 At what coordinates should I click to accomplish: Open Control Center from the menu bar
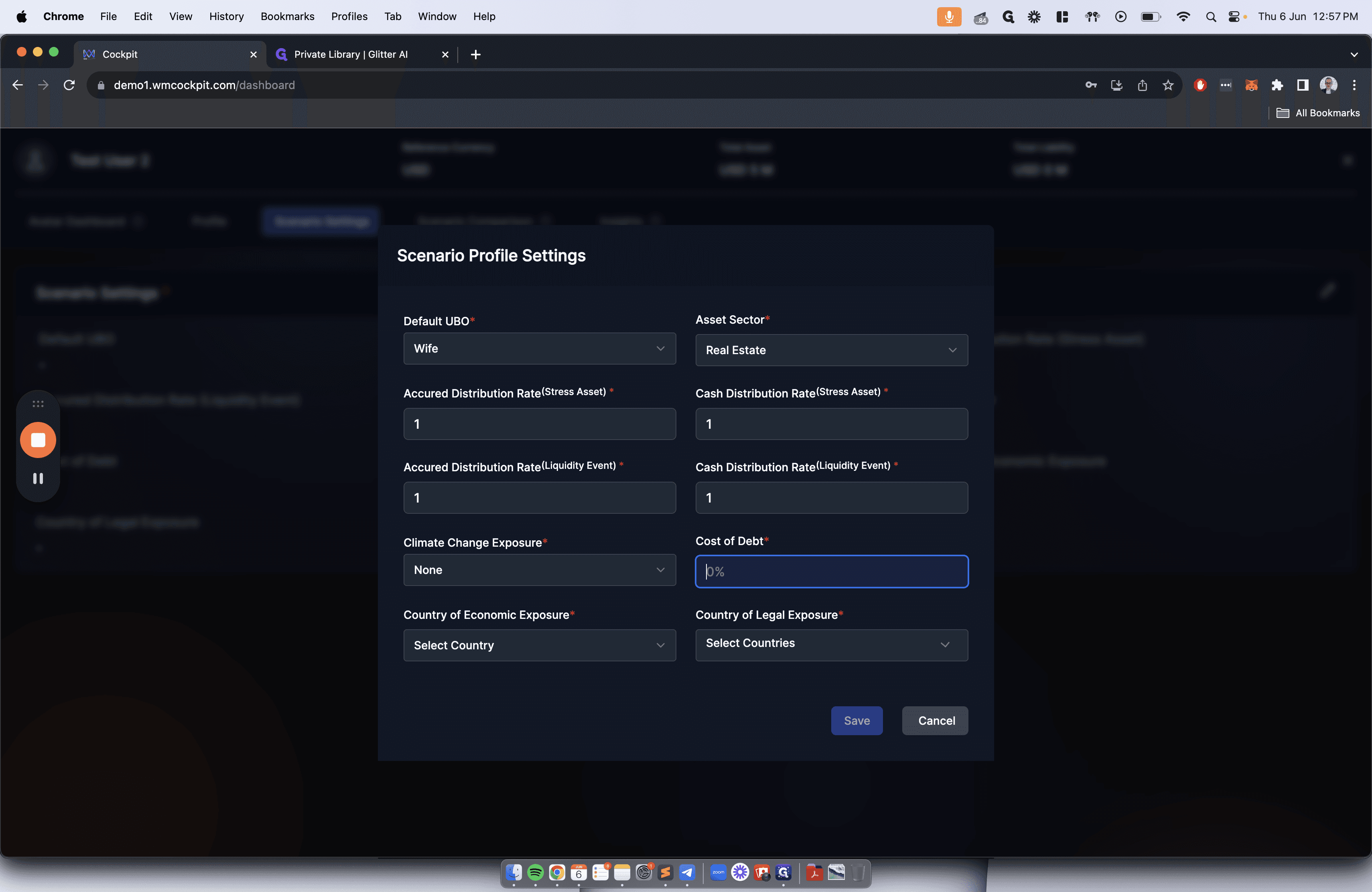[1234, 17]
